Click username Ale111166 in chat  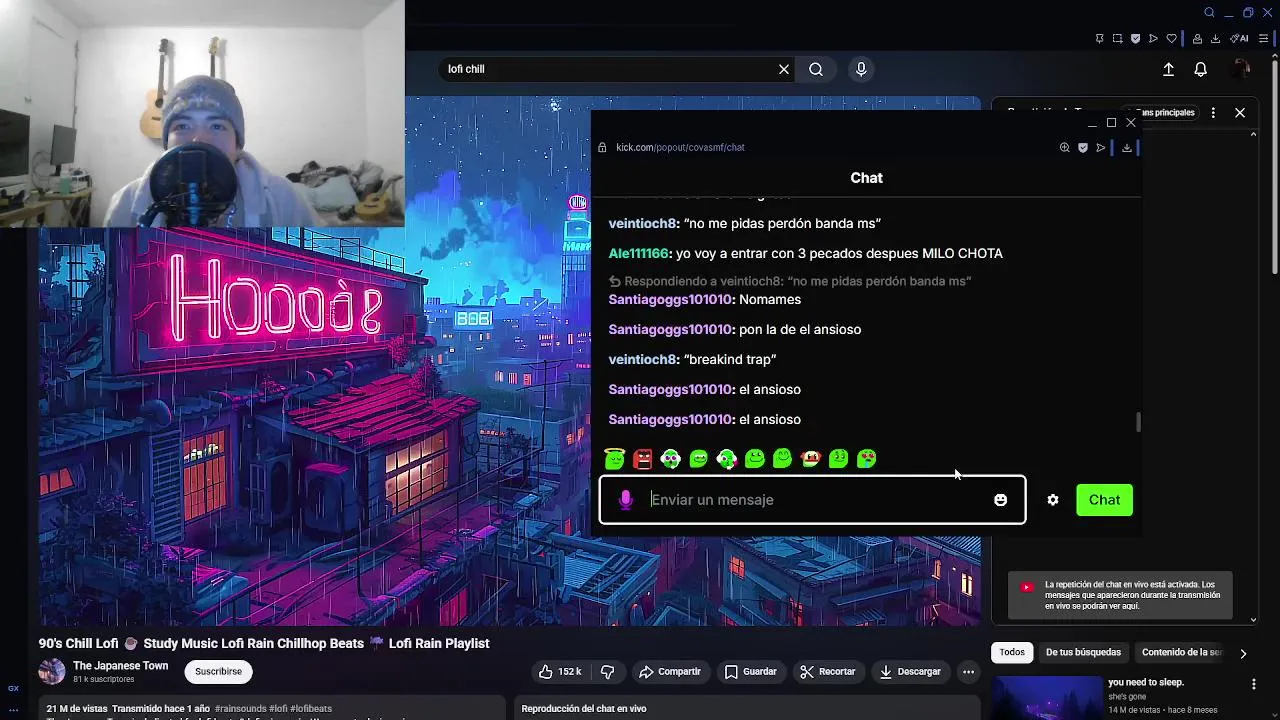coord(638,253)
